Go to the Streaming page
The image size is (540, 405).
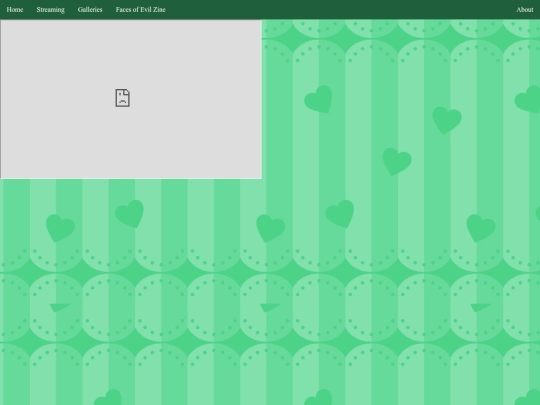51,10
